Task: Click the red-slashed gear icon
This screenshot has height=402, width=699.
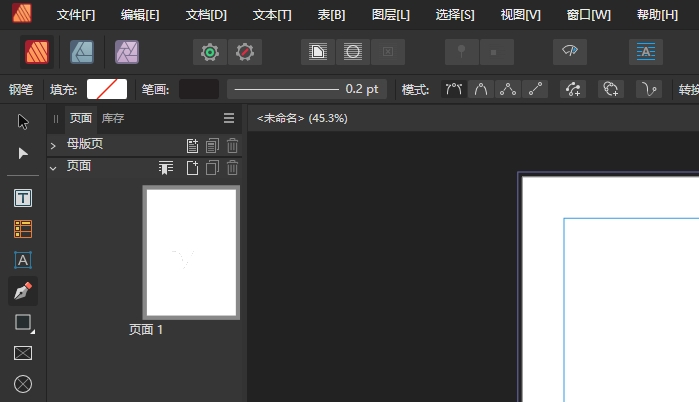Action: [x=245, y=52]
